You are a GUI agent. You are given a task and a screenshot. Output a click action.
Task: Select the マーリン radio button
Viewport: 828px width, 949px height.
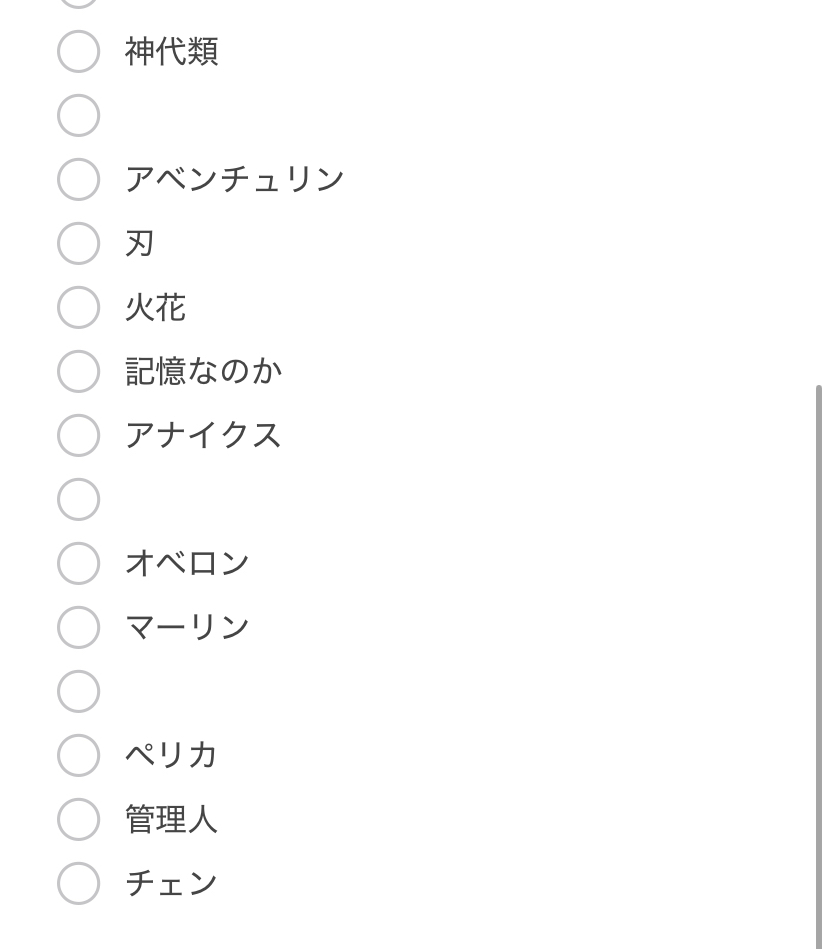pyautogui.click(x=78, y=628)
